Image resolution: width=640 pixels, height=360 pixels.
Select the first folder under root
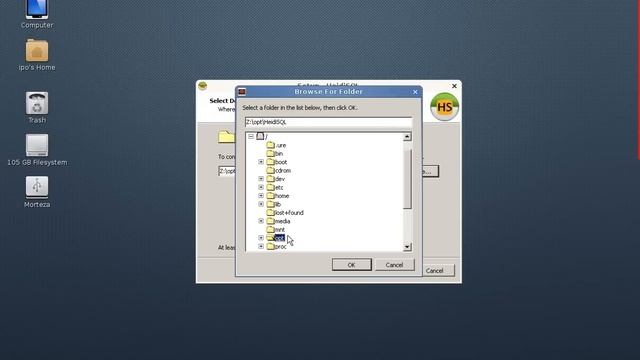point(280,145)
